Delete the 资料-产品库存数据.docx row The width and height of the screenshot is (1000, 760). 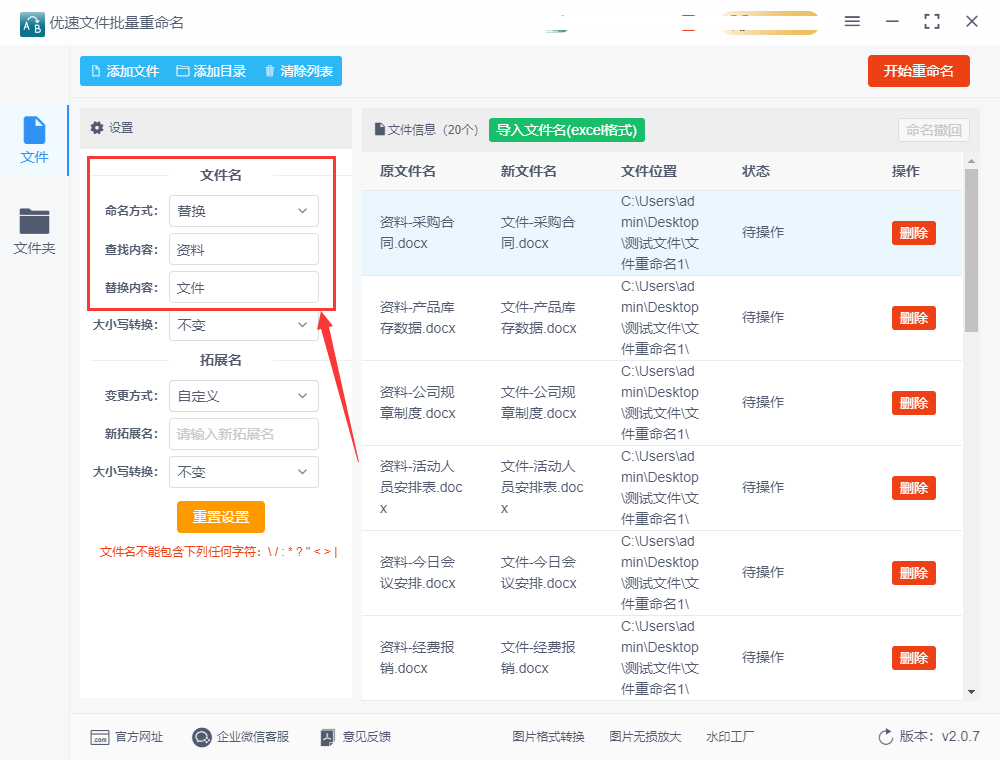913,318
